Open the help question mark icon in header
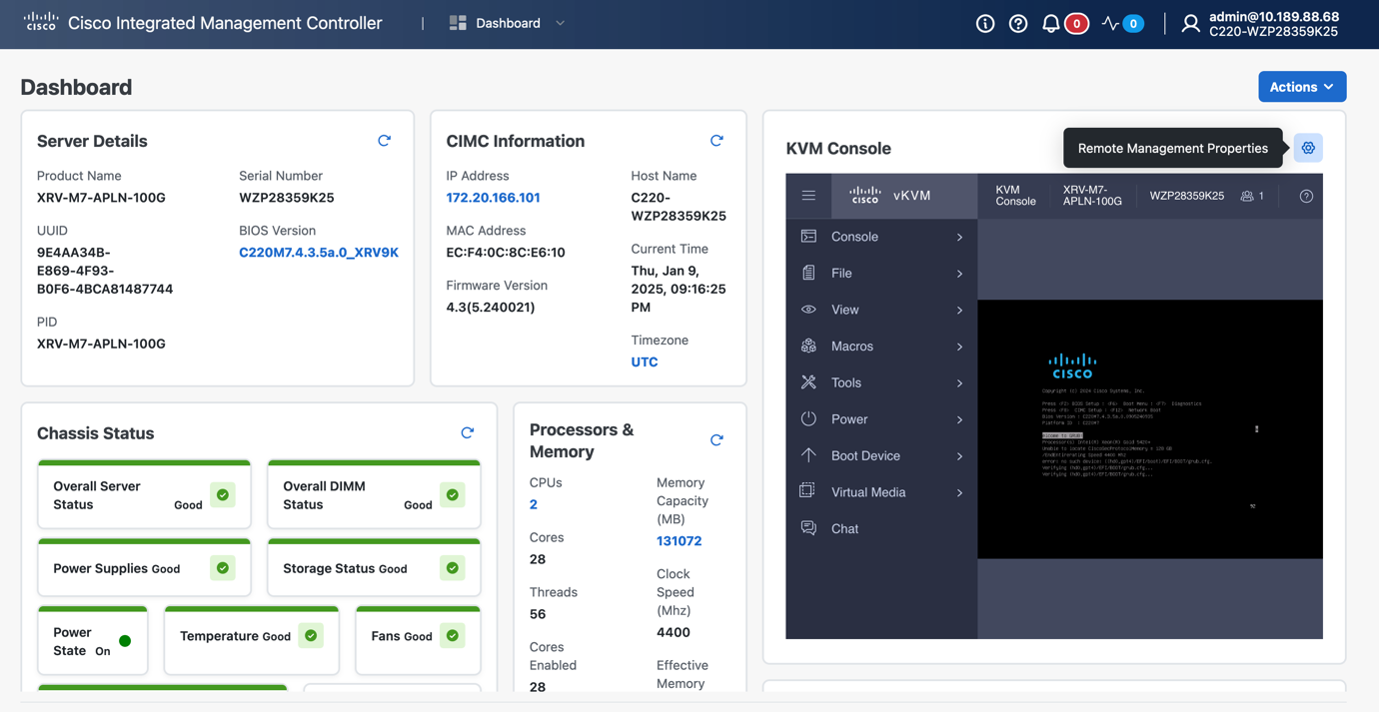The image size is (1384, 715). click(1018, 24)
